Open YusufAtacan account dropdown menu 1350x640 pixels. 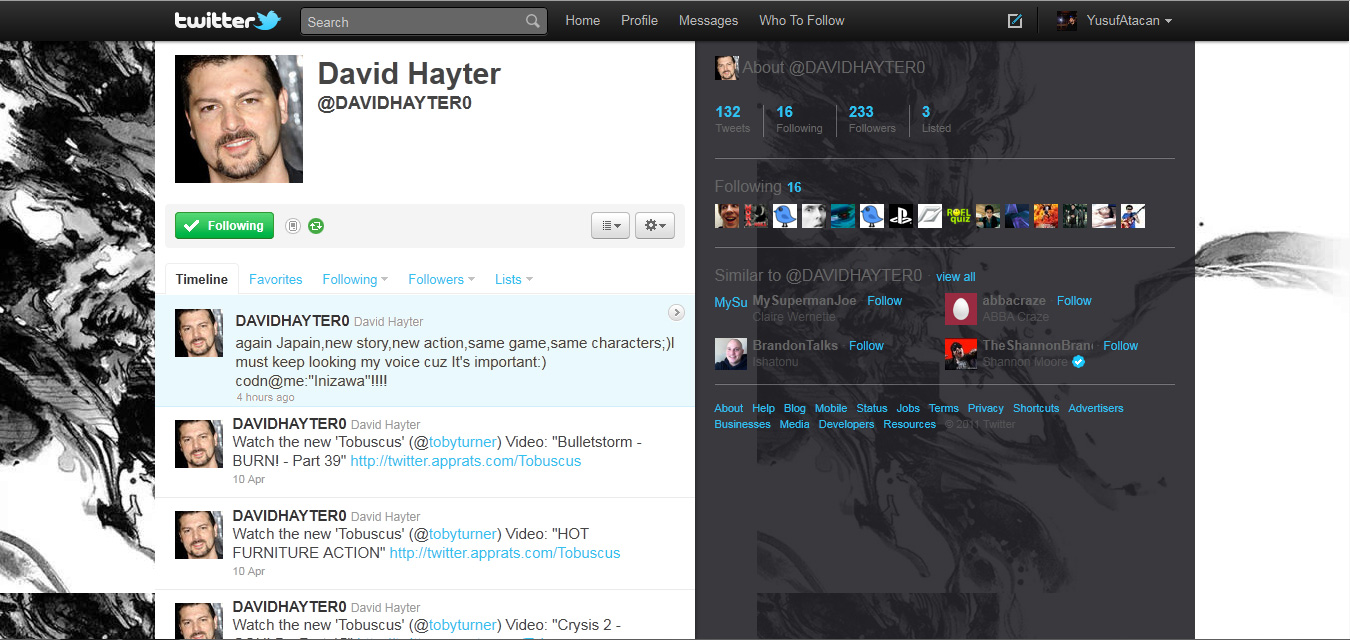click(1129, 20)
